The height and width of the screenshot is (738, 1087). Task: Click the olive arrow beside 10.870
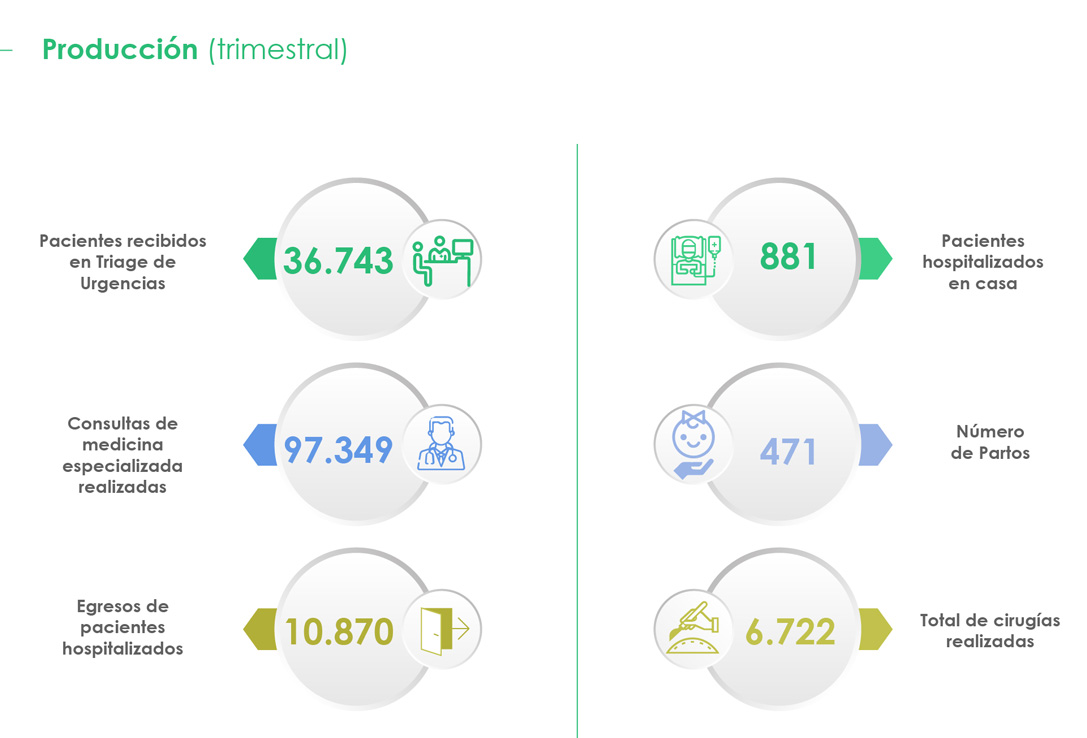pyautogui.click(x=260, y=629)
